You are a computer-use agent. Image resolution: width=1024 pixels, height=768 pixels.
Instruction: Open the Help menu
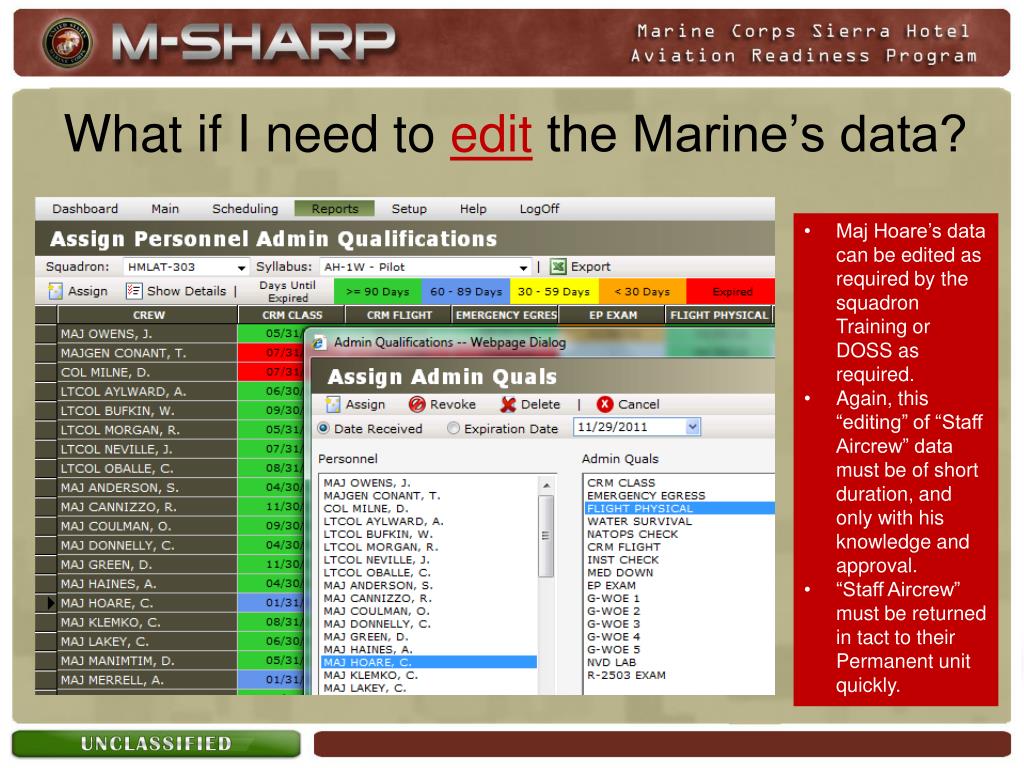point(473,209)
